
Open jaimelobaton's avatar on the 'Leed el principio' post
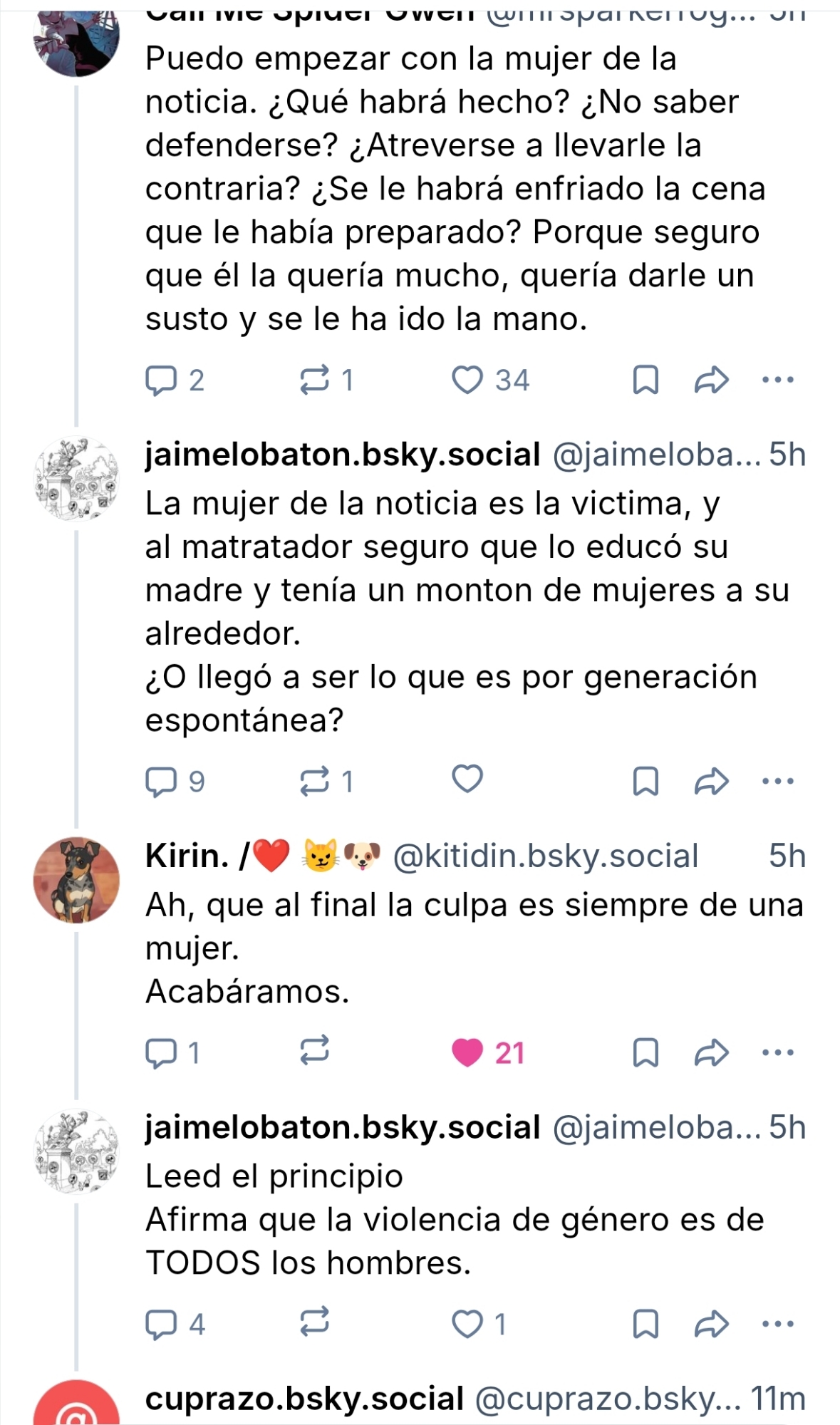point(76,1152)
